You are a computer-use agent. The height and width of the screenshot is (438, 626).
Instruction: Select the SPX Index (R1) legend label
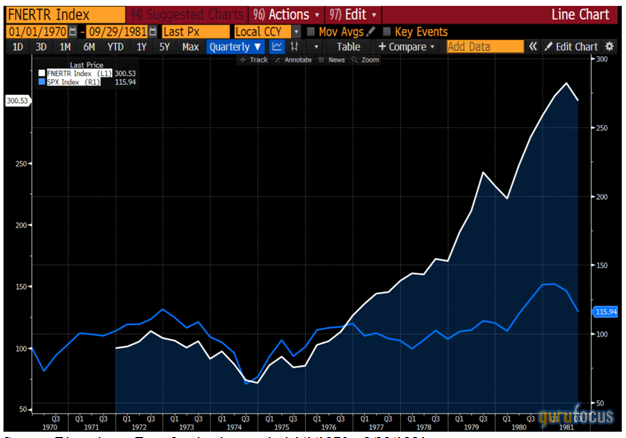tap(73, 82)
